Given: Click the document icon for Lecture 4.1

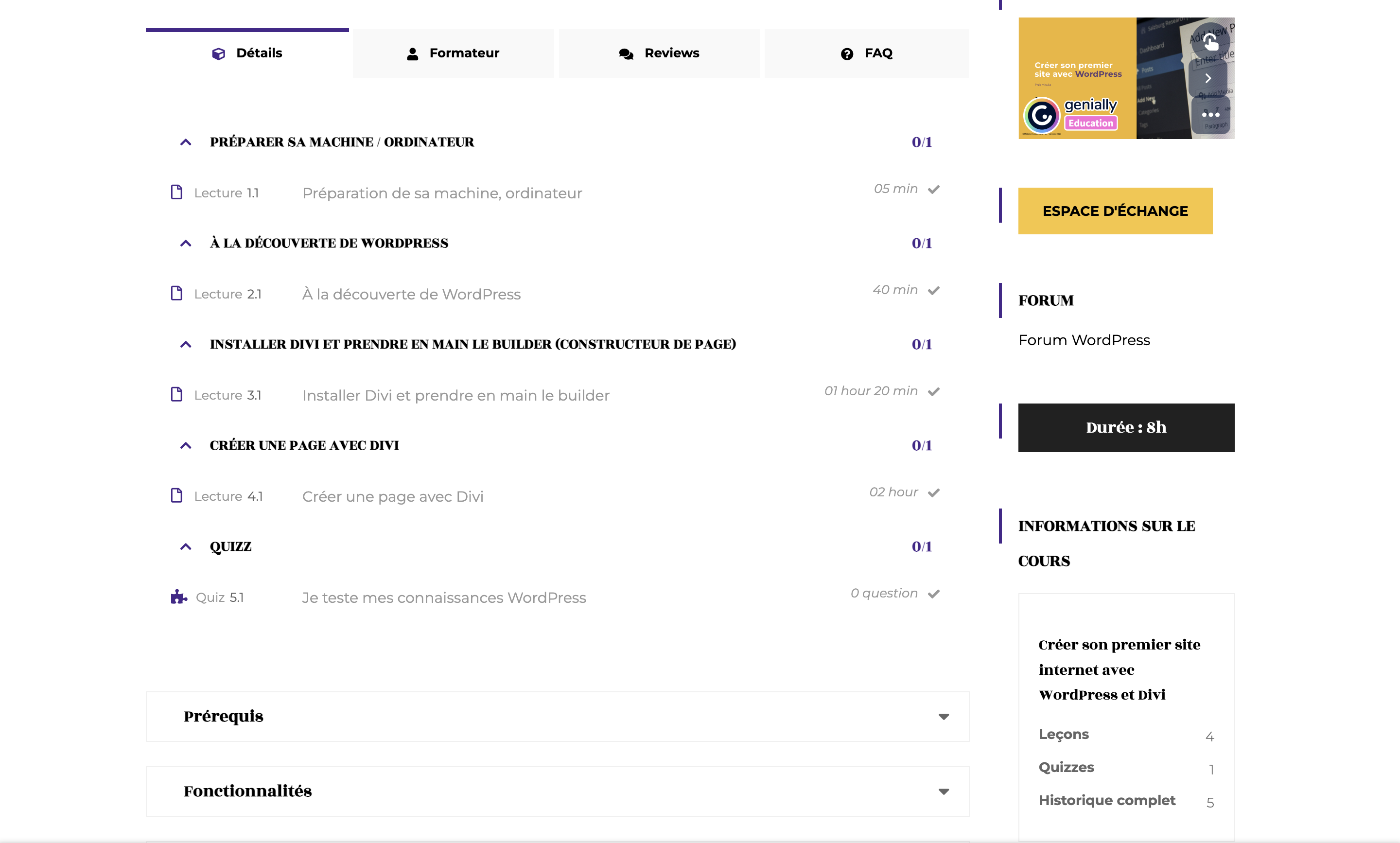Looking at the screenshot, I should click(x=176, y=495).
